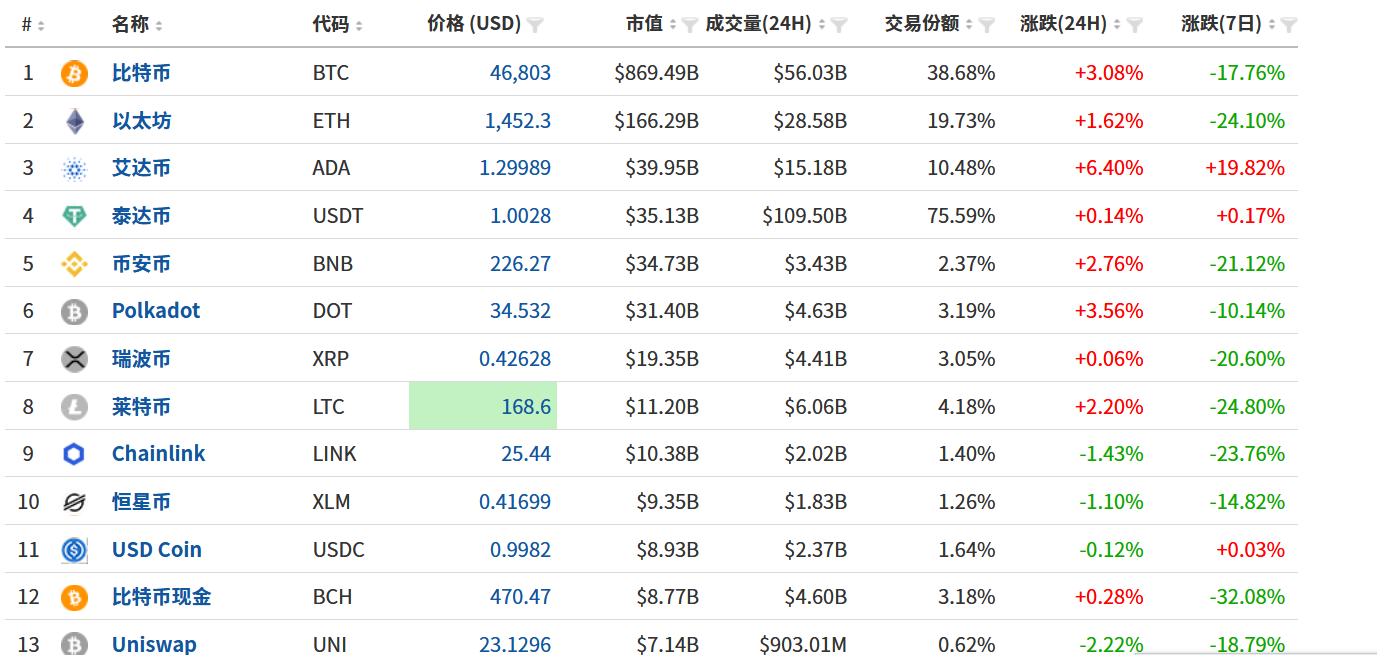Open the 艾达币 coin page link
This screenshot has width=1377, height=655.
tap(141, 168)
